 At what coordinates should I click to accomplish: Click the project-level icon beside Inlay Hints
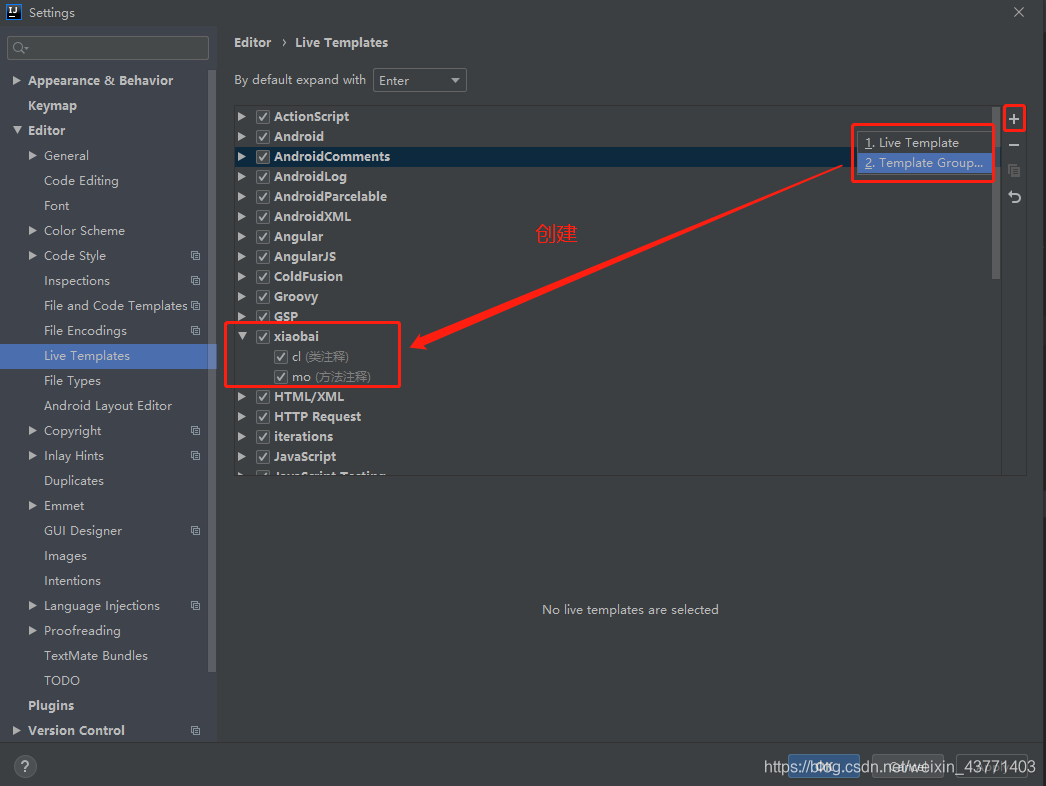195,456
